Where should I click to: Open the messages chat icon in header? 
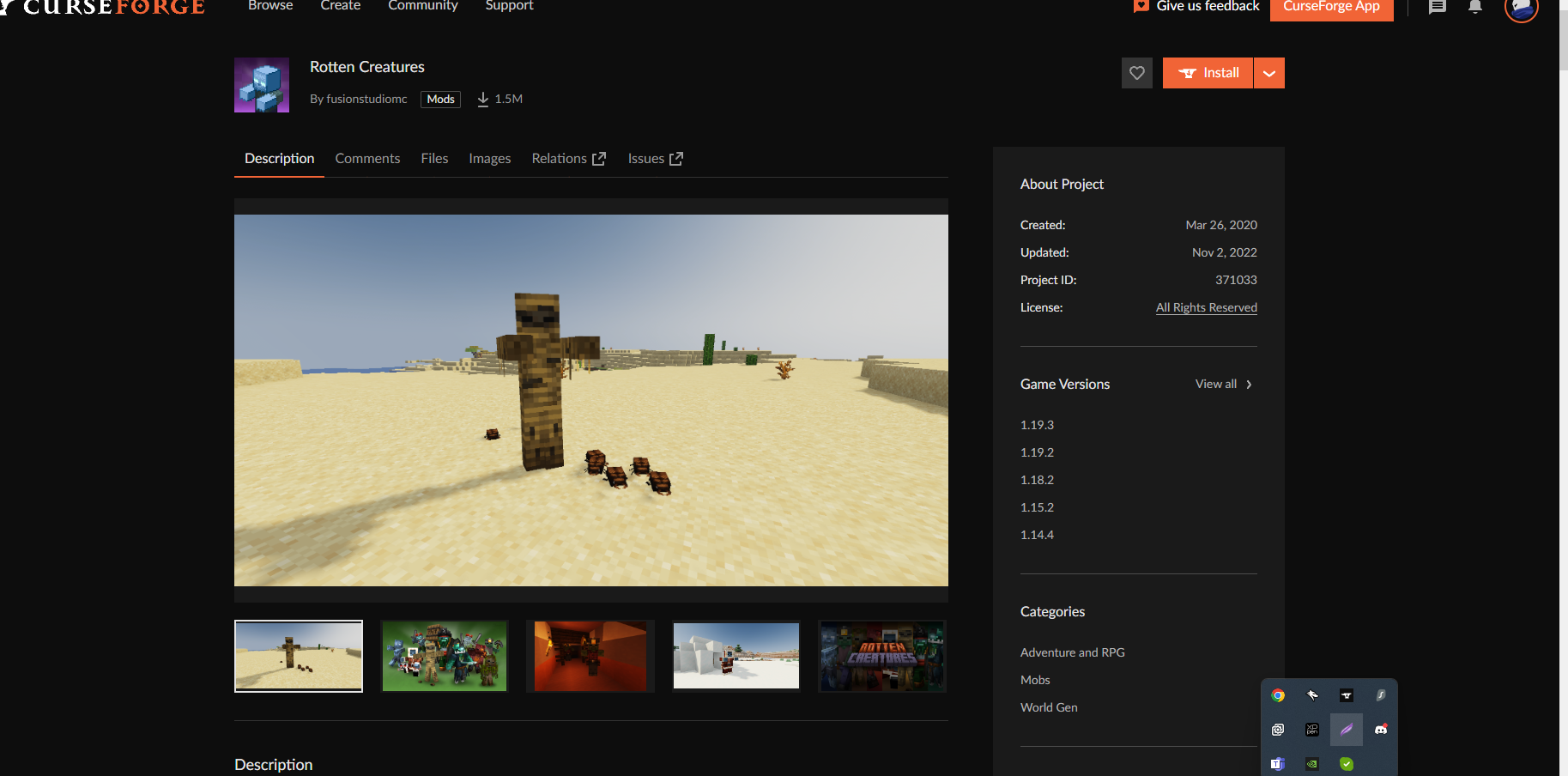[x=1438, y=7]
